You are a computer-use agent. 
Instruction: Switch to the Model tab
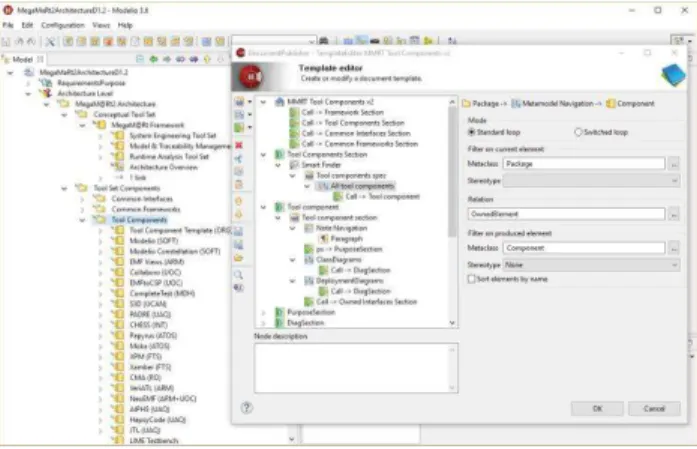click(22, 59)
